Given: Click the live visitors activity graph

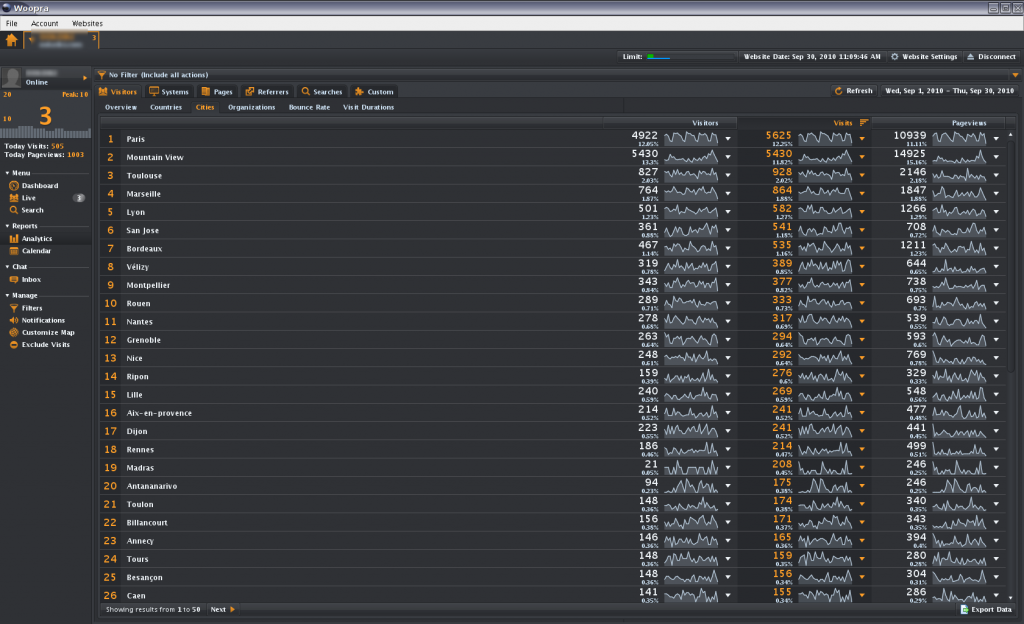Looking at the screenshot, I should tap(46, 132).
